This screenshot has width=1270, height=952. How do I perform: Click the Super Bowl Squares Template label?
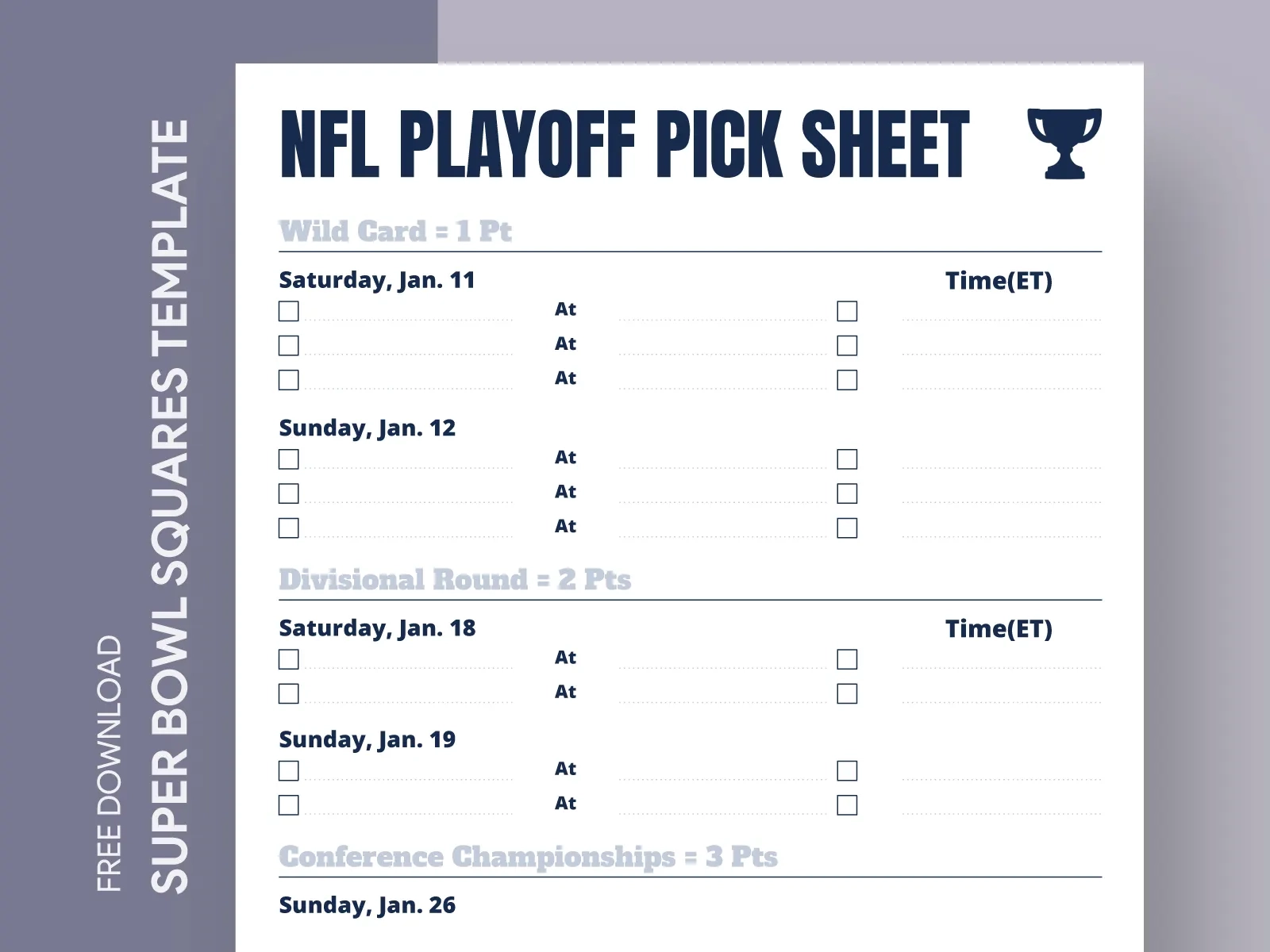click(x=170, y=506)
